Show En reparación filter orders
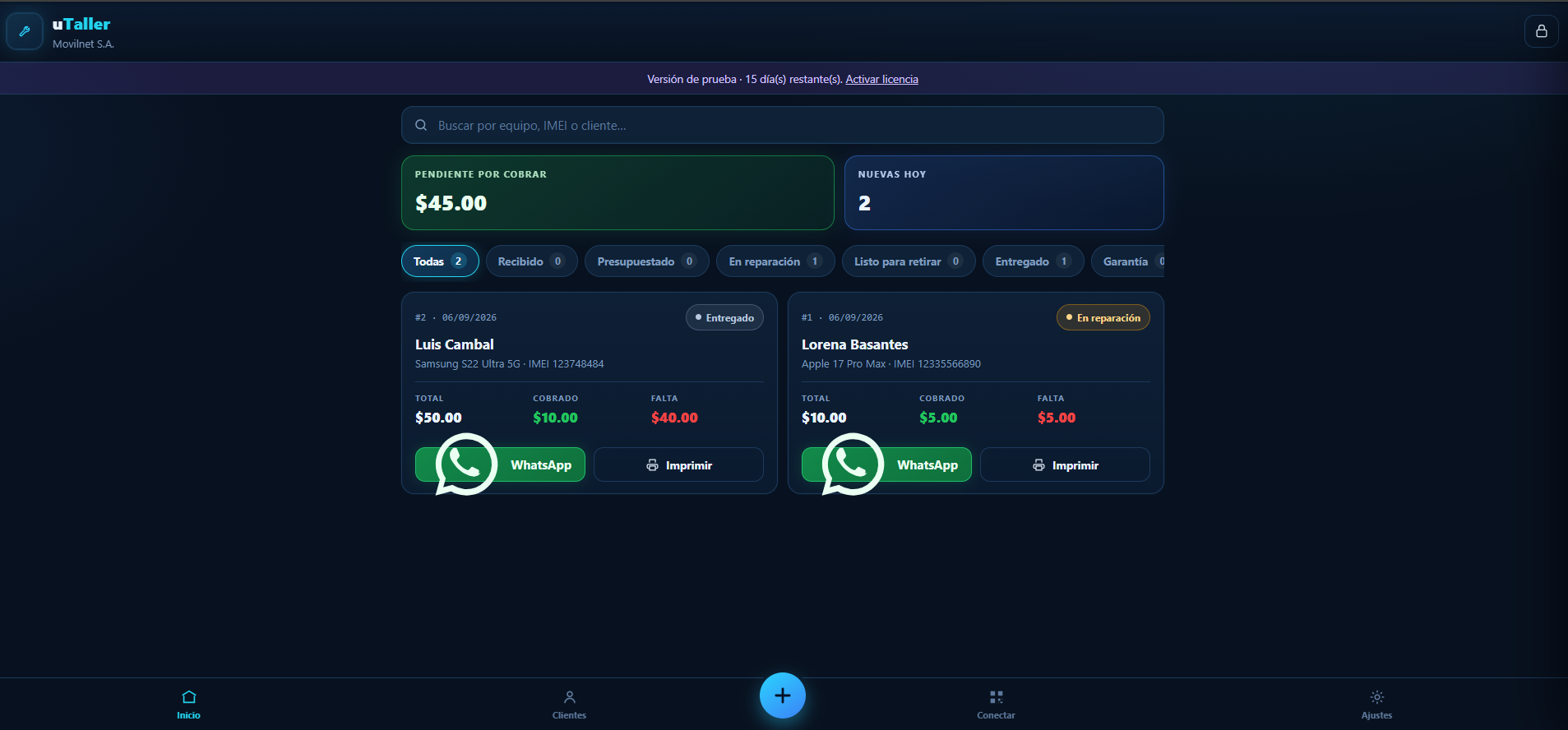 [775, 261]
